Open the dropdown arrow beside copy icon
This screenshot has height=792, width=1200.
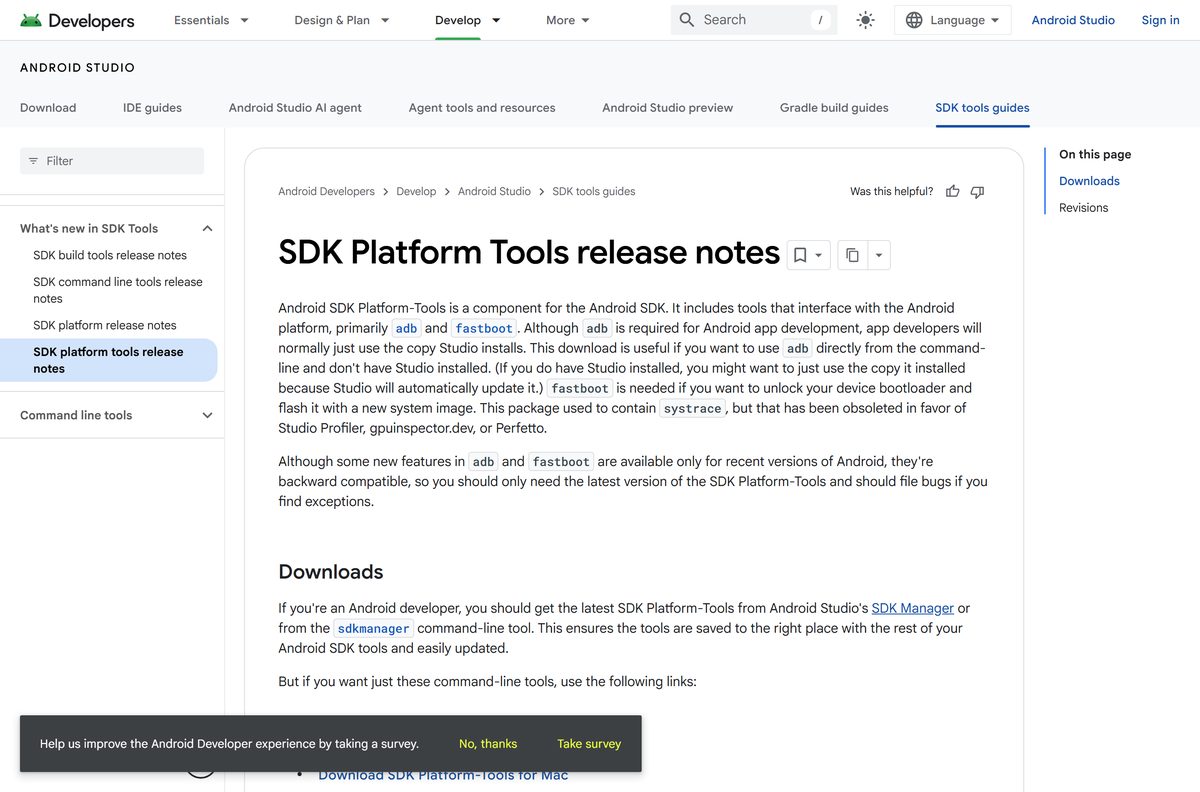point(879,255)
